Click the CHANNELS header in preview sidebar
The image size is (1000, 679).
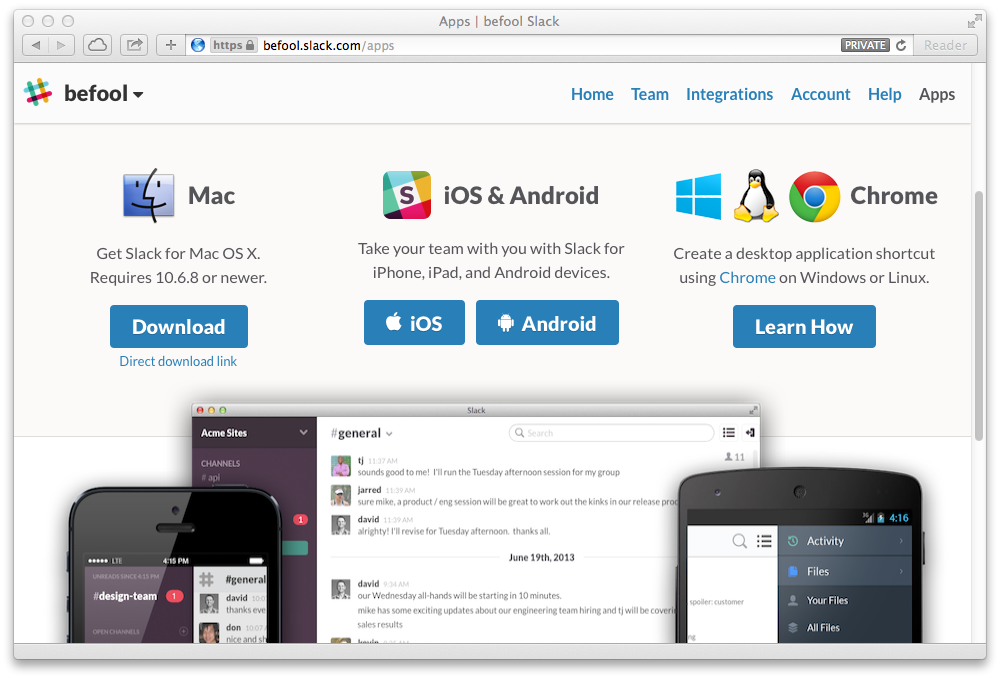pos(221,464)
